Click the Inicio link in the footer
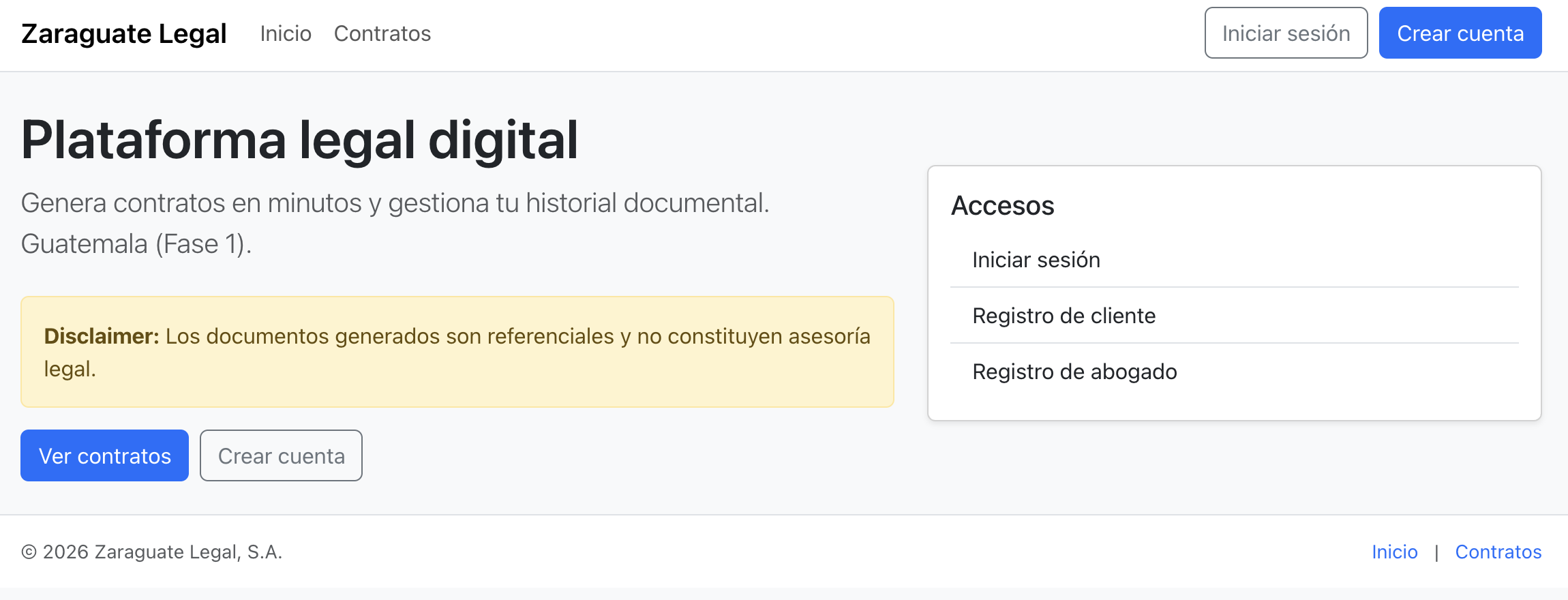 (x=1394, y=552)
